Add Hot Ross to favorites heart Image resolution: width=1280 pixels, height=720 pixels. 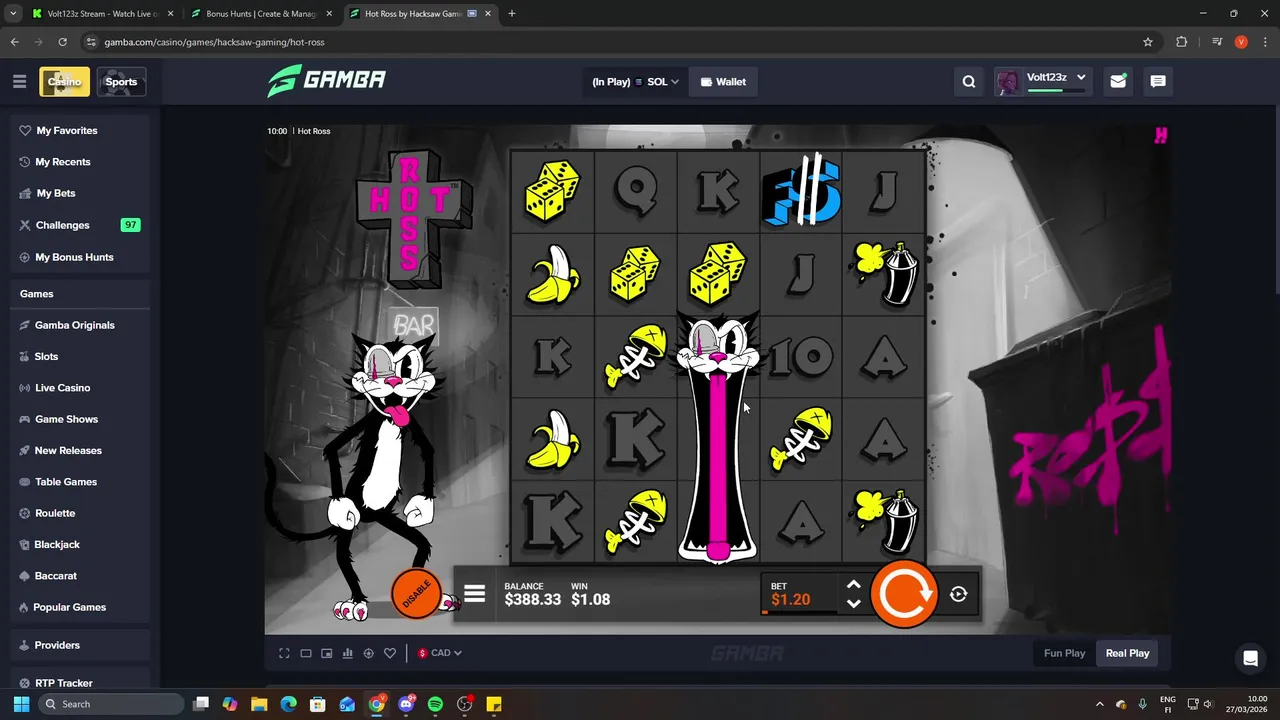(390, 653)
